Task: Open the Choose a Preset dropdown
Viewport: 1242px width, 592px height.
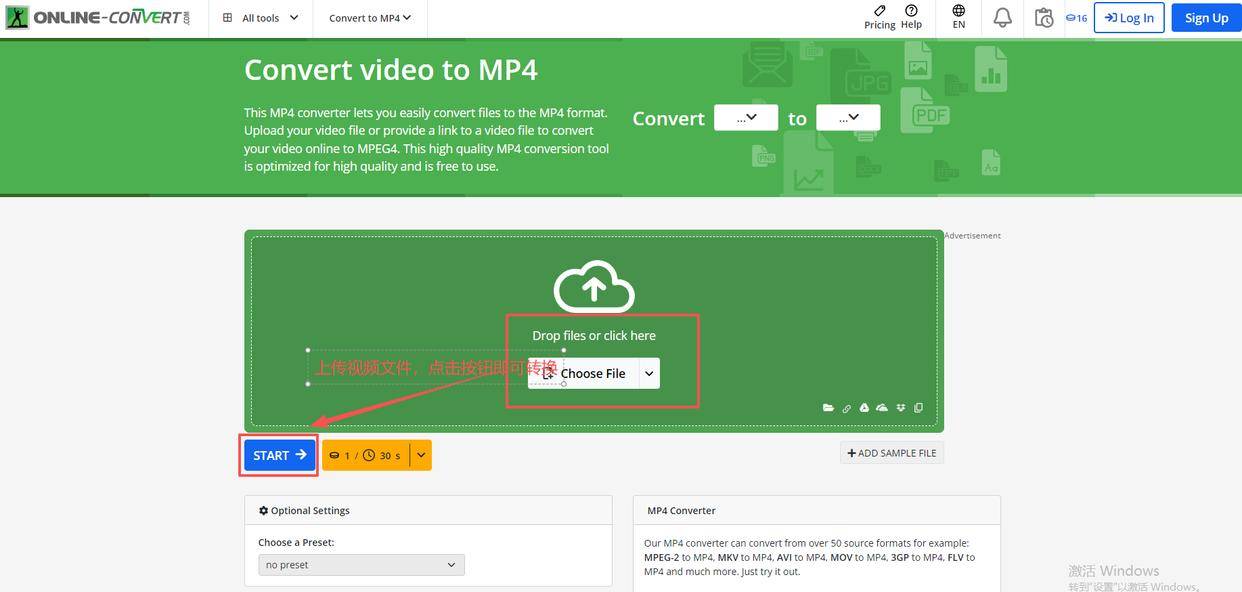Action: [361, 565]
